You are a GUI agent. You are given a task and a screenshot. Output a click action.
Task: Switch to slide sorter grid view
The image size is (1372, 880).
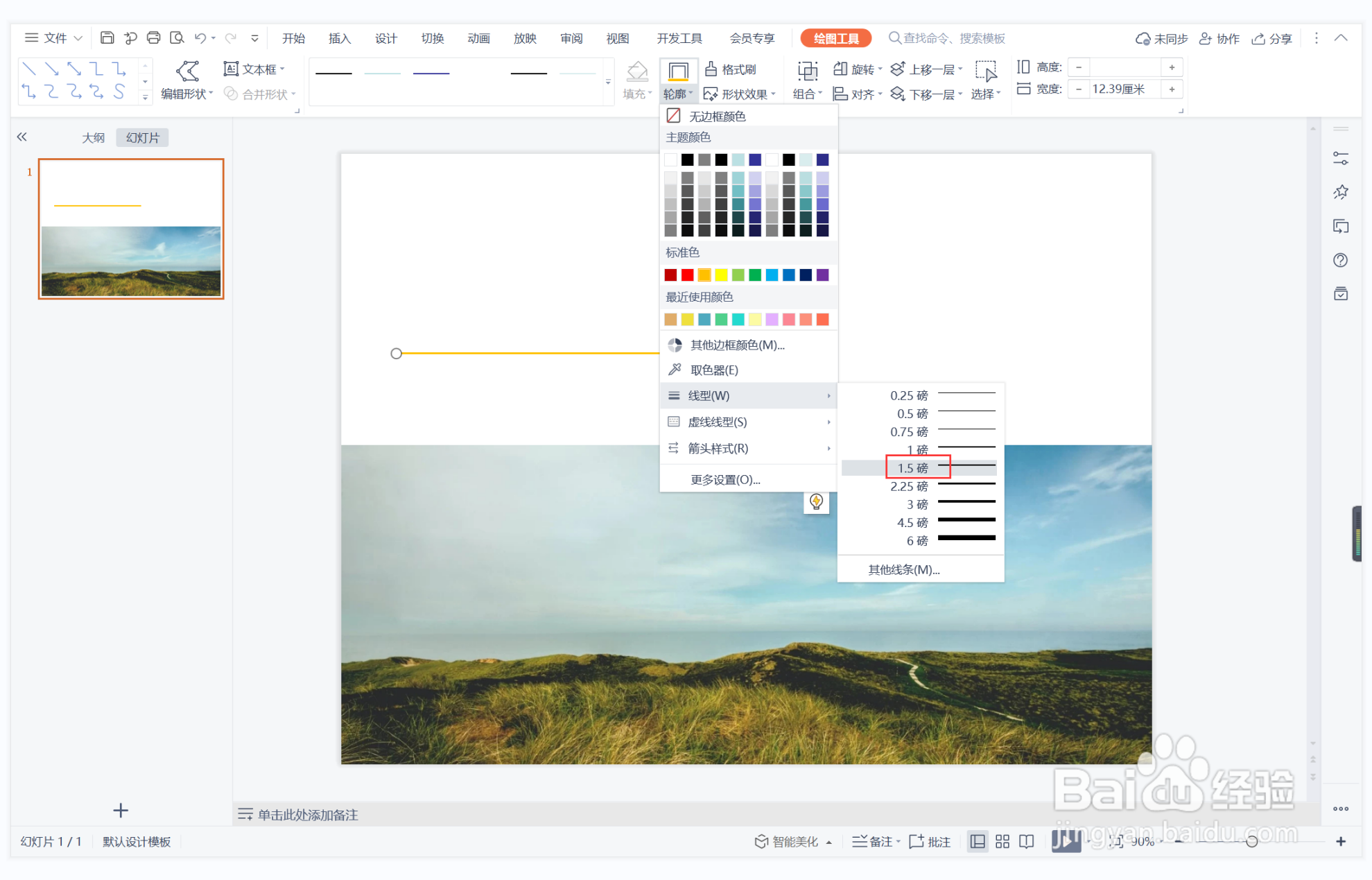pyautogui.click(x=1002, y=841)
